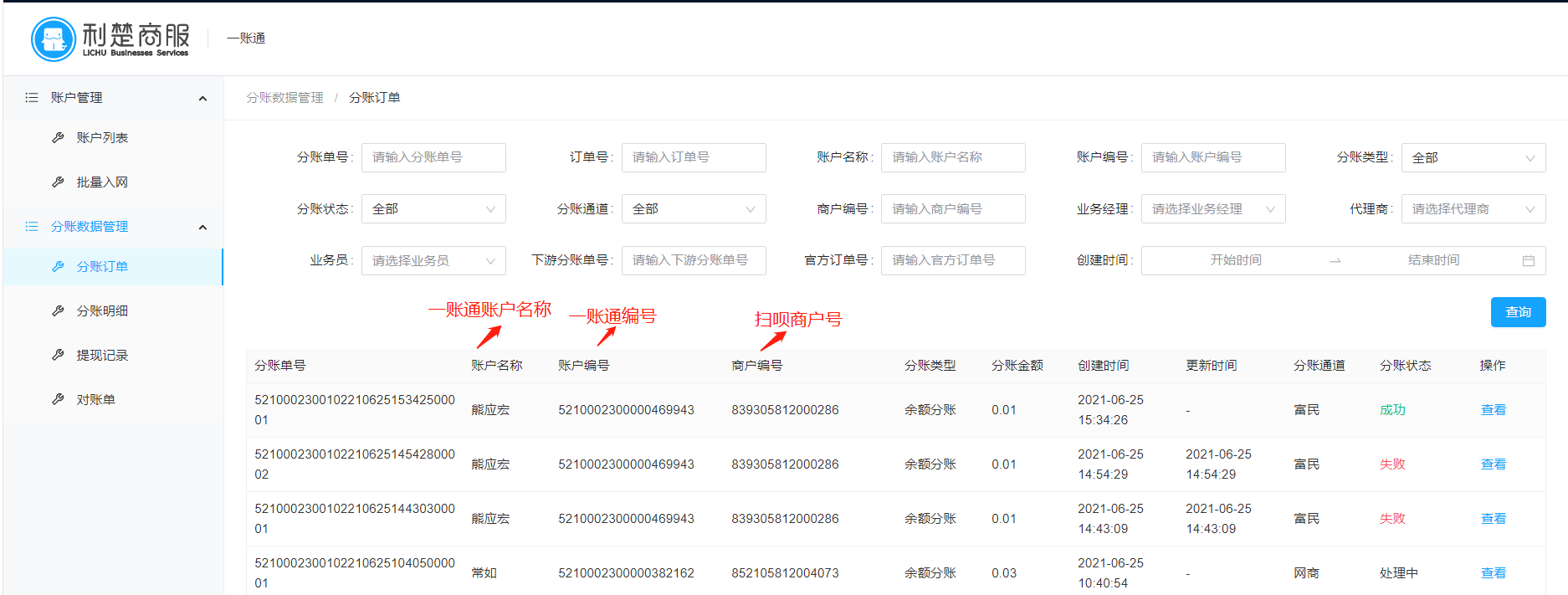
Task: Click the 分账状态 column header
Action: coord(1406,366)
